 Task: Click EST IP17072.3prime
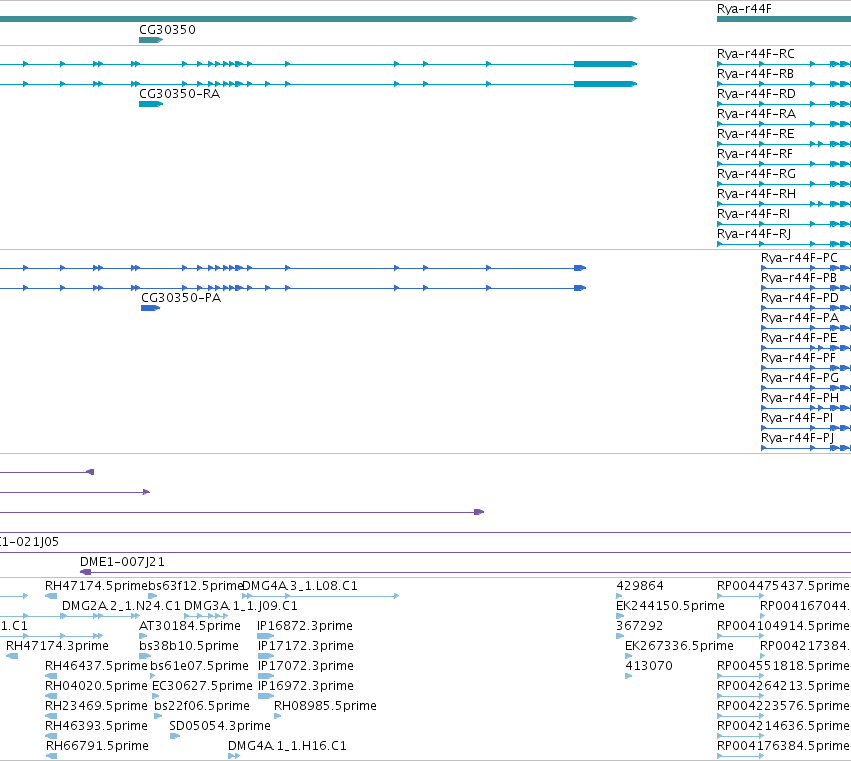pyautogui.click(x=306, y=665)
